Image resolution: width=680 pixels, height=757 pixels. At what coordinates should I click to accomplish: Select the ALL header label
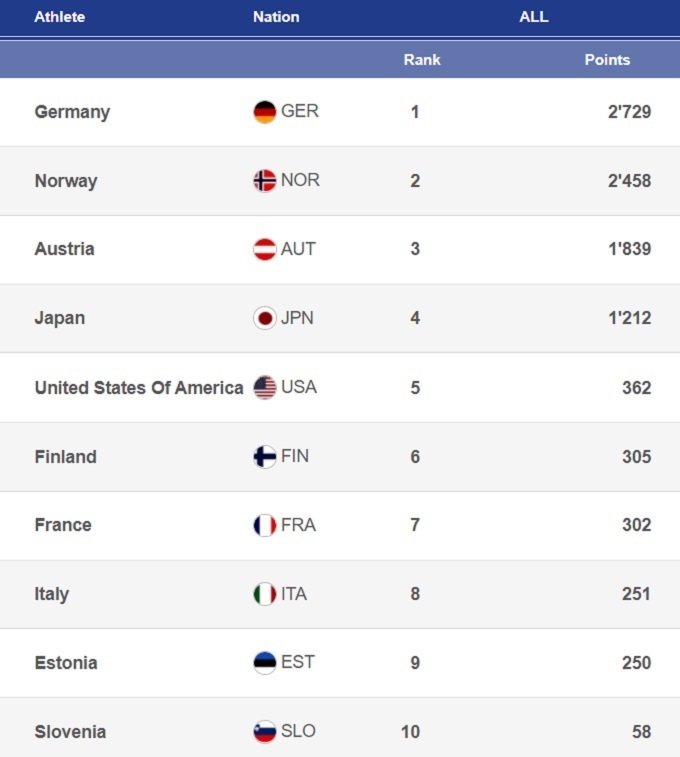(x=534, y=17)
